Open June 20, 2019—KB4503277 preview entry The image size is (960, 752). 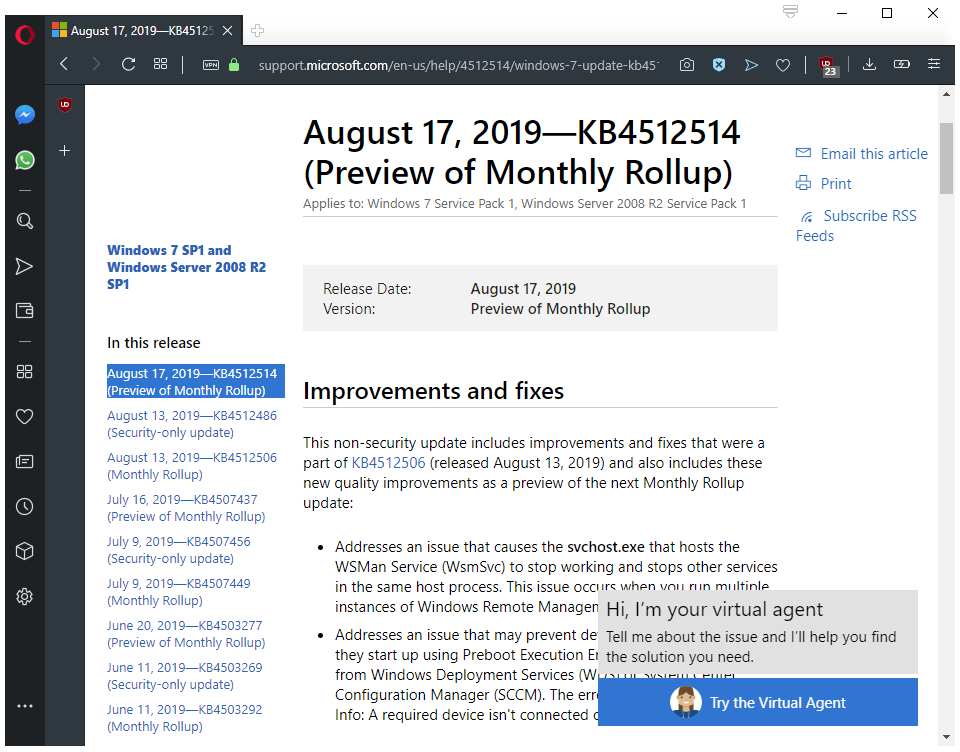(186, 634)
